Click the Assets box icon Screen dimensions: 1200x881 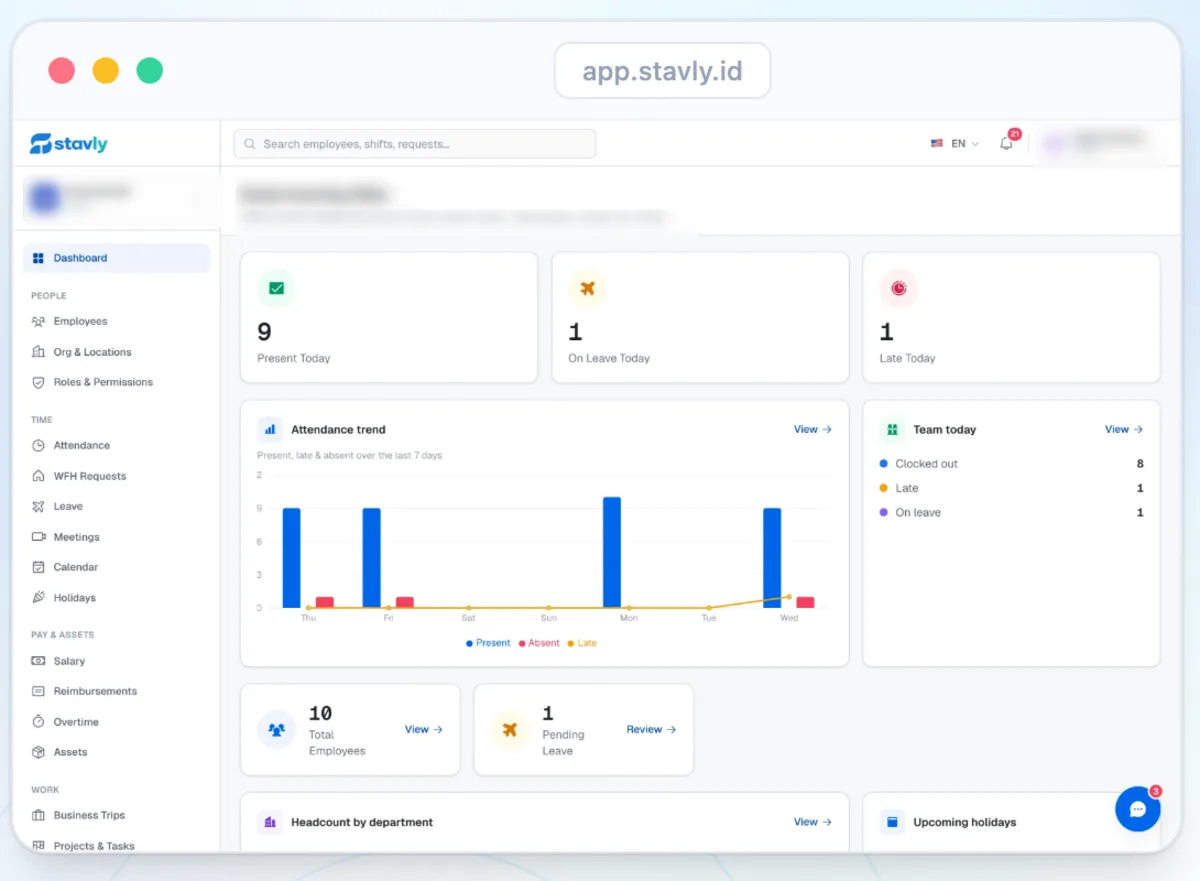pyautogui.click(x=38, y=752)
